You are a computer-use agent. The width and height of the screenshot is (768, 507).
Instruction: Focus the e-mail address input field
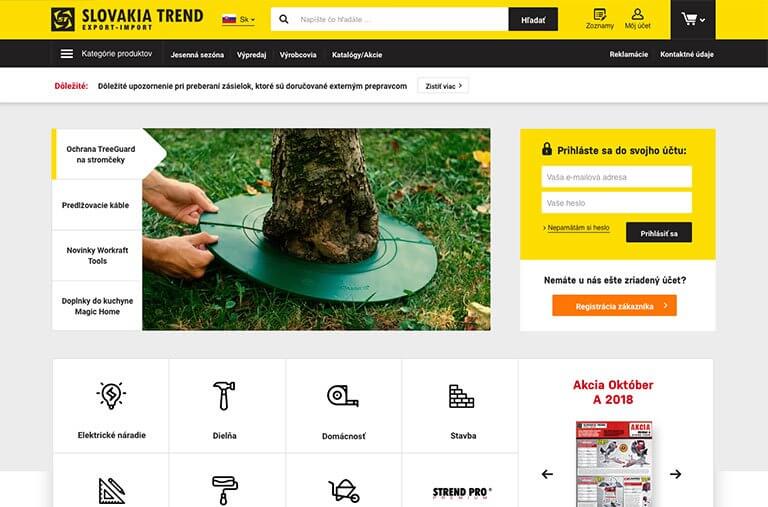click(617, 177)
